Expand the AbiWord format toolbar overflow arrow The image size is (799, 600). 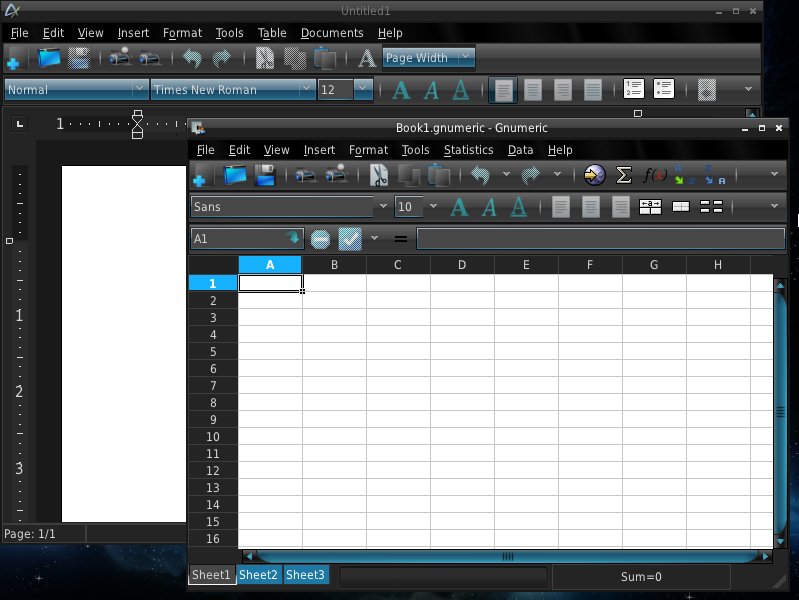tap(748, 89)
